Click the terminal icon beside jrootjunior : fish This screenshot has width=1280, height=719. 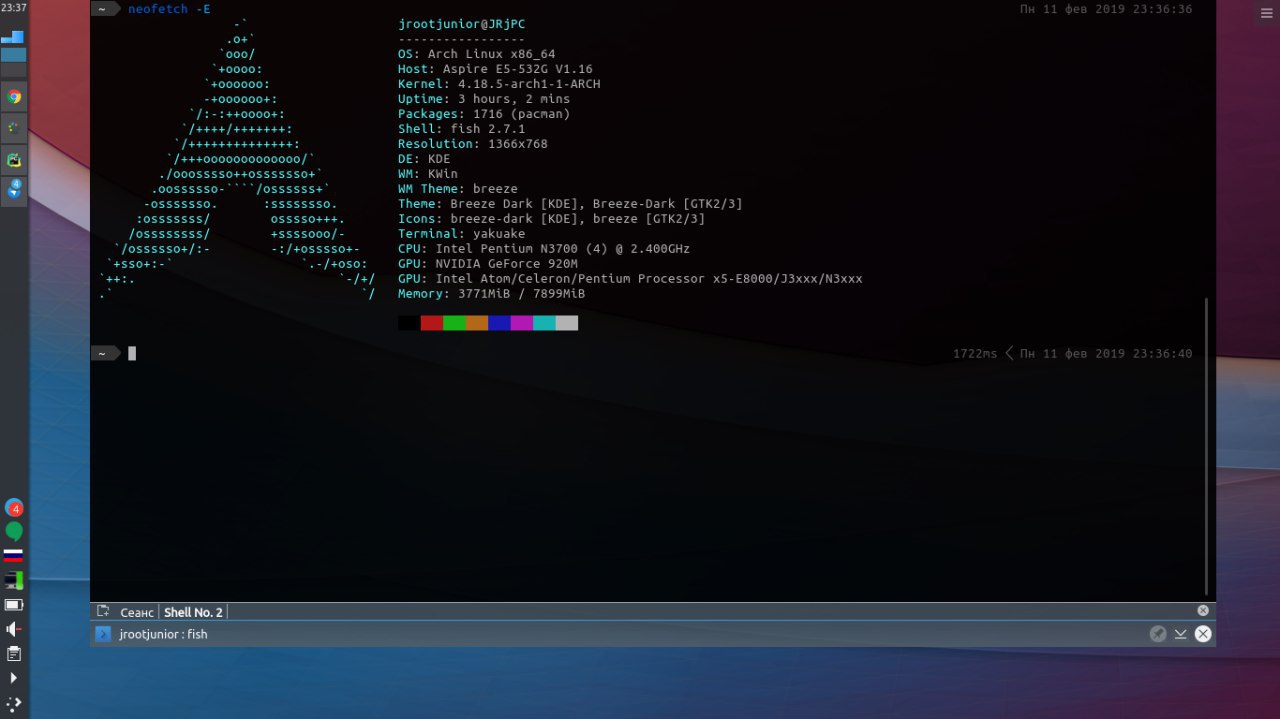(x=103, y=634)
